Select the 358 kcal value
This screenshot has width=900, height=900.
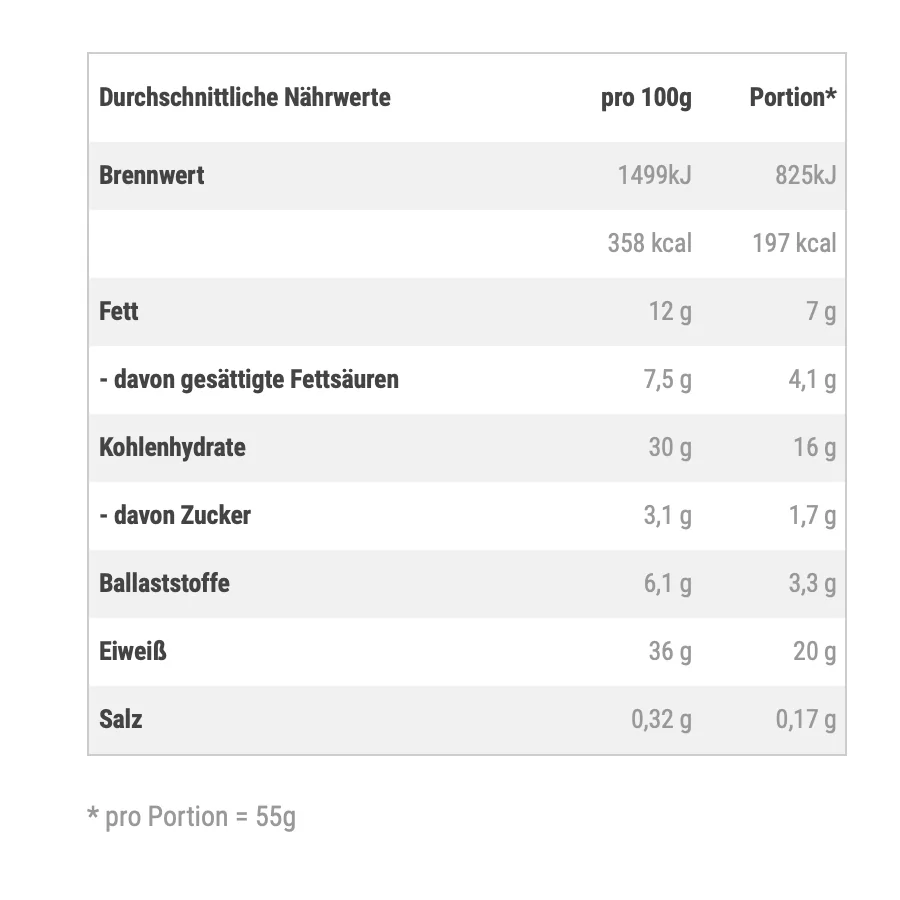(x=649, y=243)
